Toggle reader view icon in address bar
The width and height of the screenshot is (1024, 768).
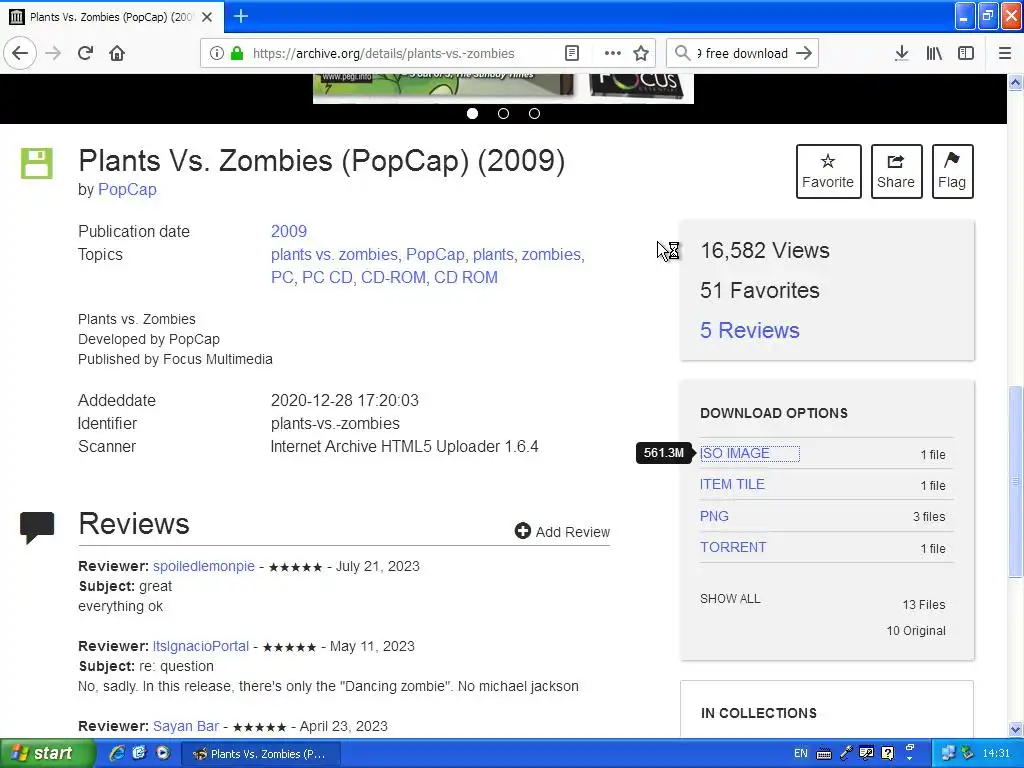tap(571, 54)
